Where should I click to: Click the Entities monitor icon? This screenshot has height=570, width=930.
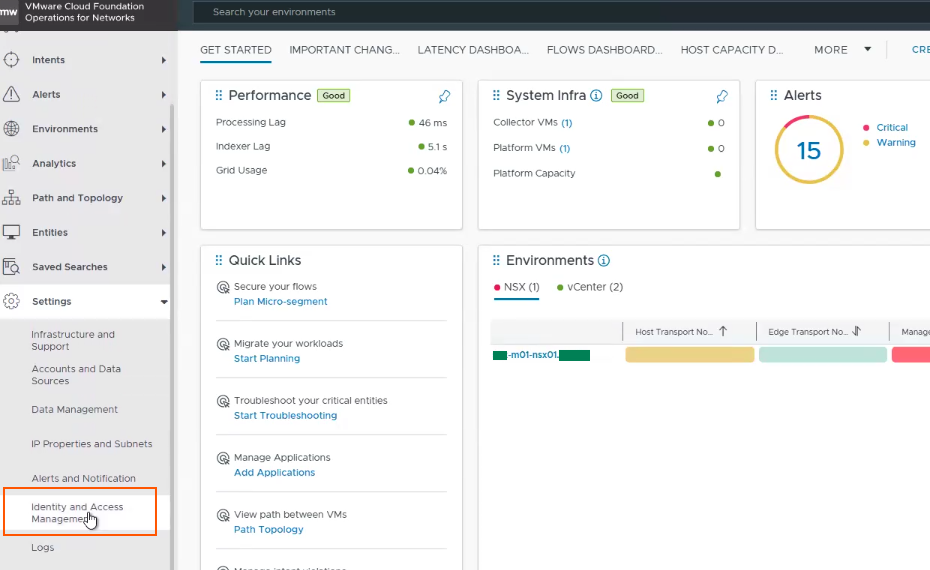(11, 232)
